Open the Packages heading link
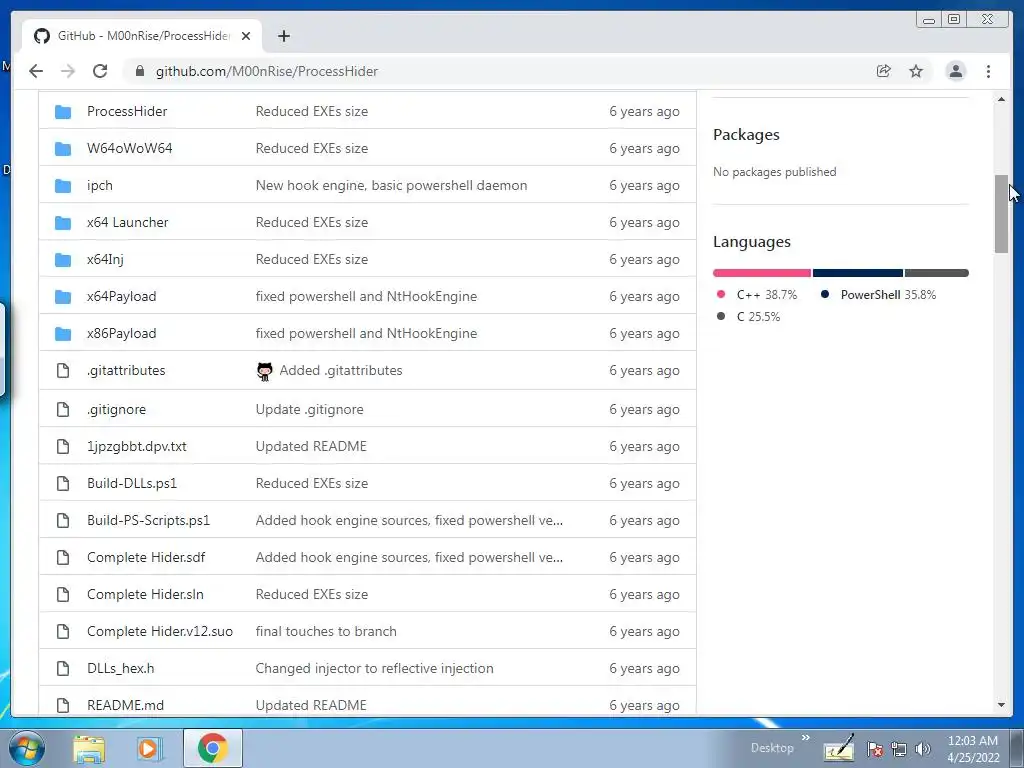Viewport: 1024px width, 768px height. pos(746,135)
